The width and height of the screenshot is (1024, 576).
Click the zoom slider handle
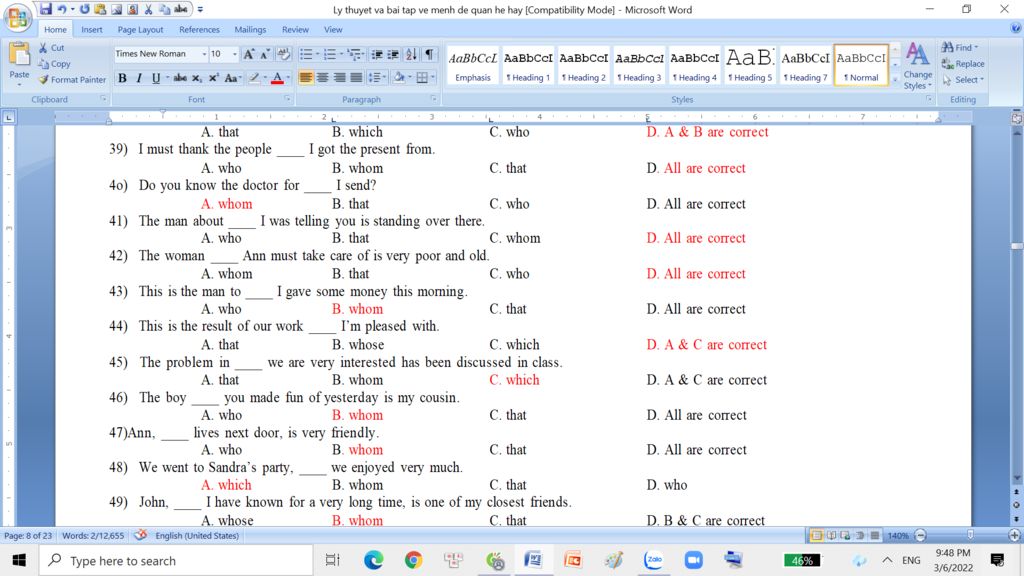(x=970, y=536)
